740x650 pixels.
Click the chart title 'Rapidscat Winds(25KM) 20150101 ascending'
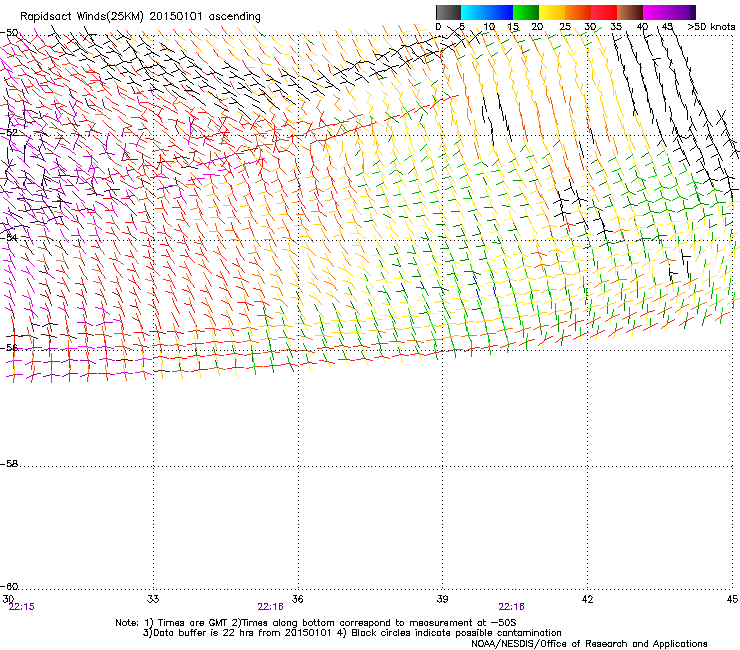140,17
